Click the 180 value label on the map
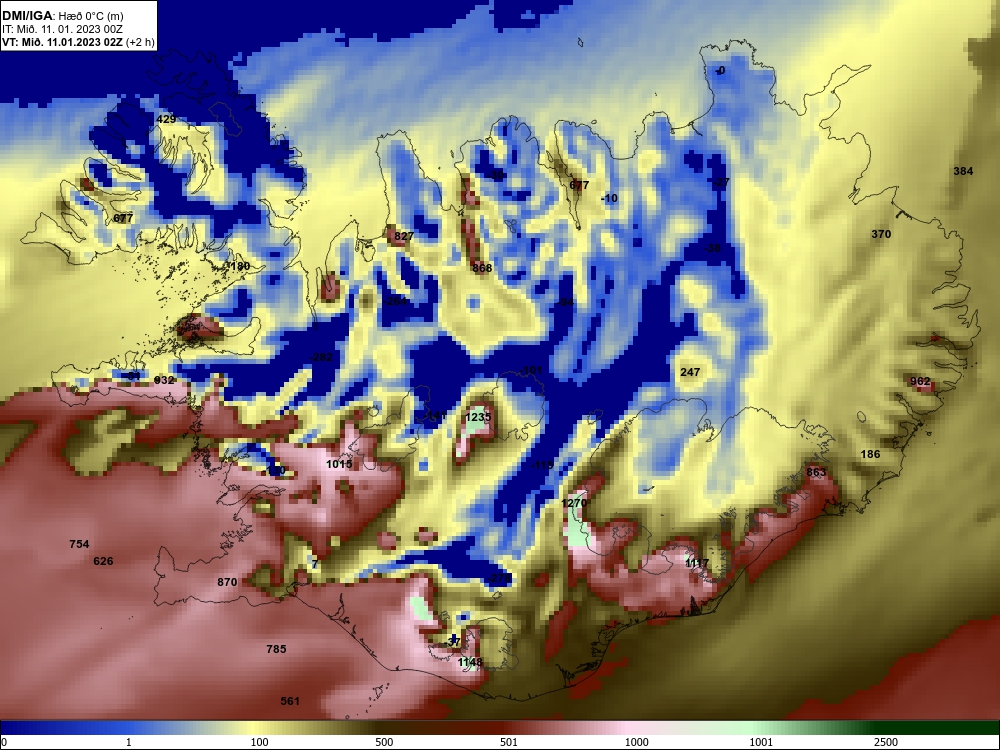This screenshot has width=1000, height=750. (240, 267)
